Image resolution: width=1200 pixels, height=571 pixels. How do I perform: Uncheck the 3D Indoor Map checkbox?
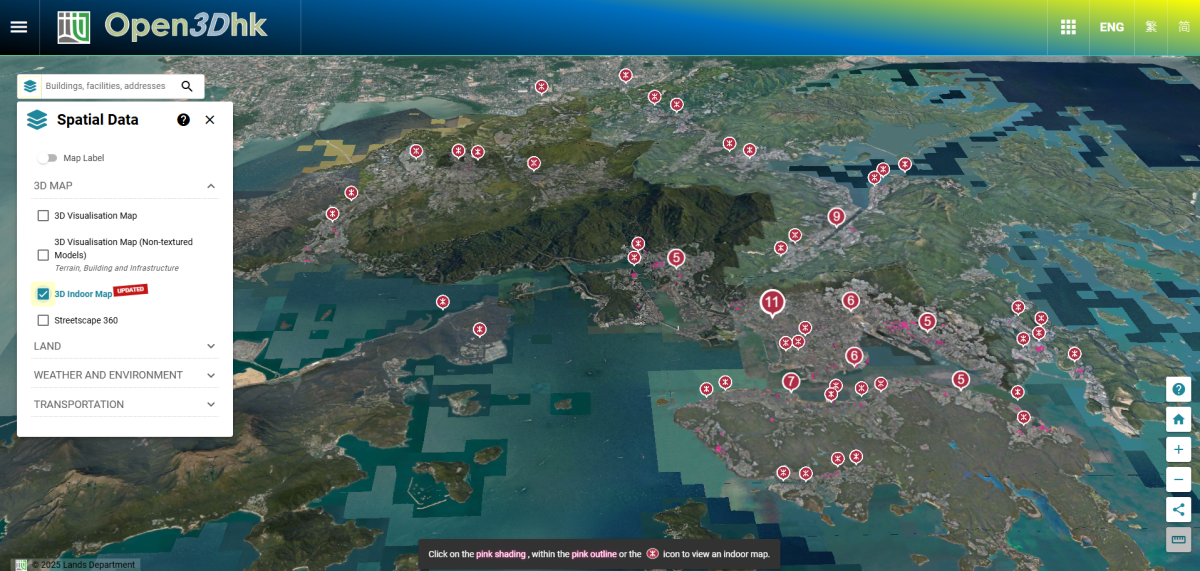tap(43, 294)
